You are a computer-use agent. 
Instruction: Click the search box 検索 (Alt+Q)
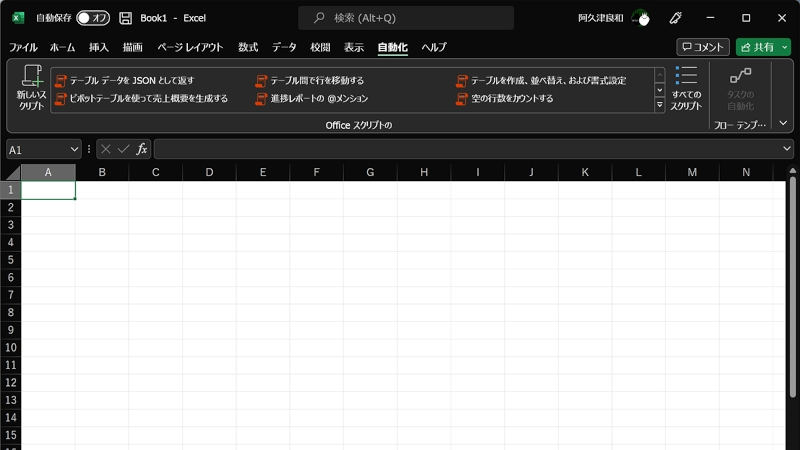coord(406,18)
